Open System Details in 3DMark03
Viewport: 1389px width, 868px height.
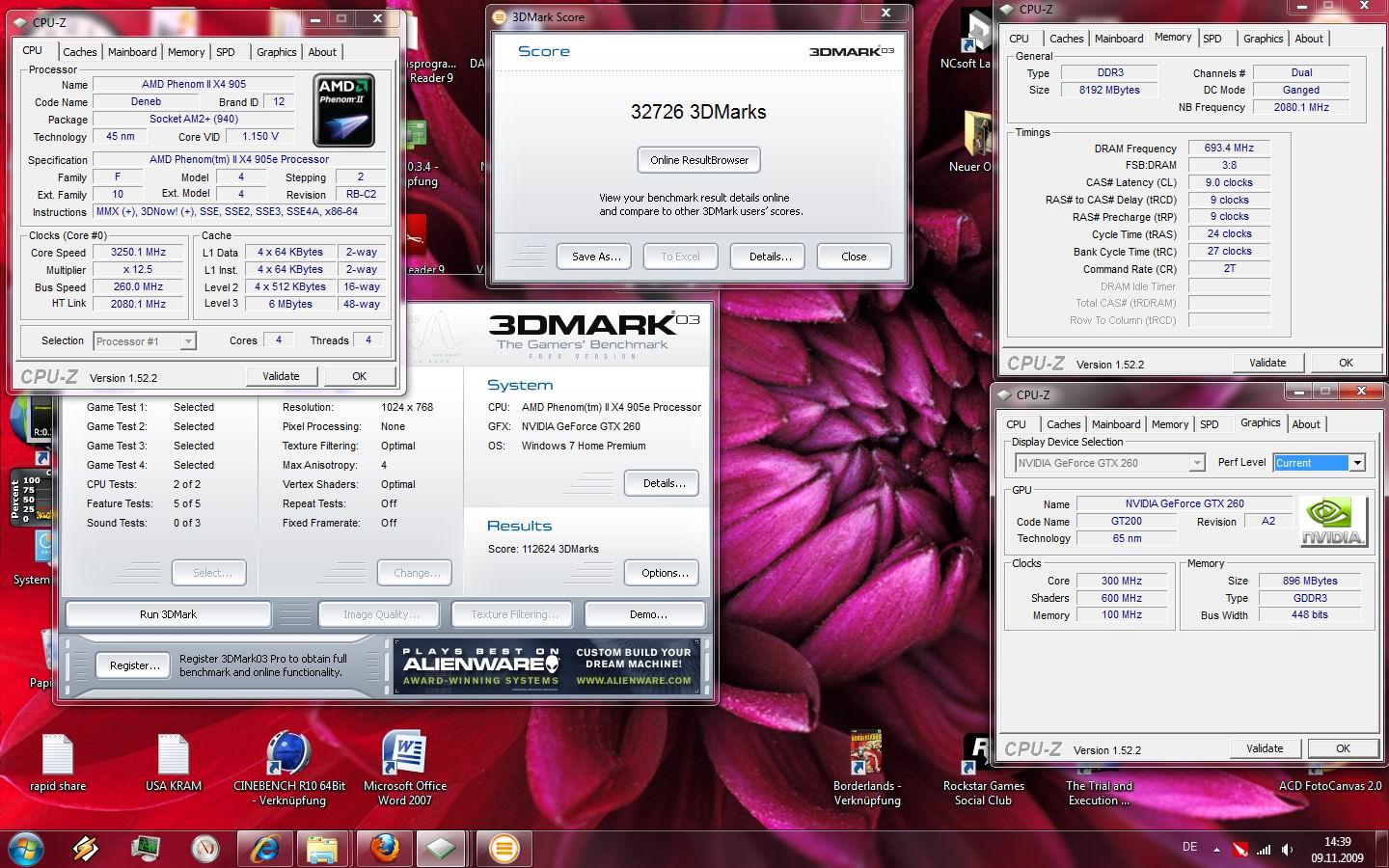663,483
